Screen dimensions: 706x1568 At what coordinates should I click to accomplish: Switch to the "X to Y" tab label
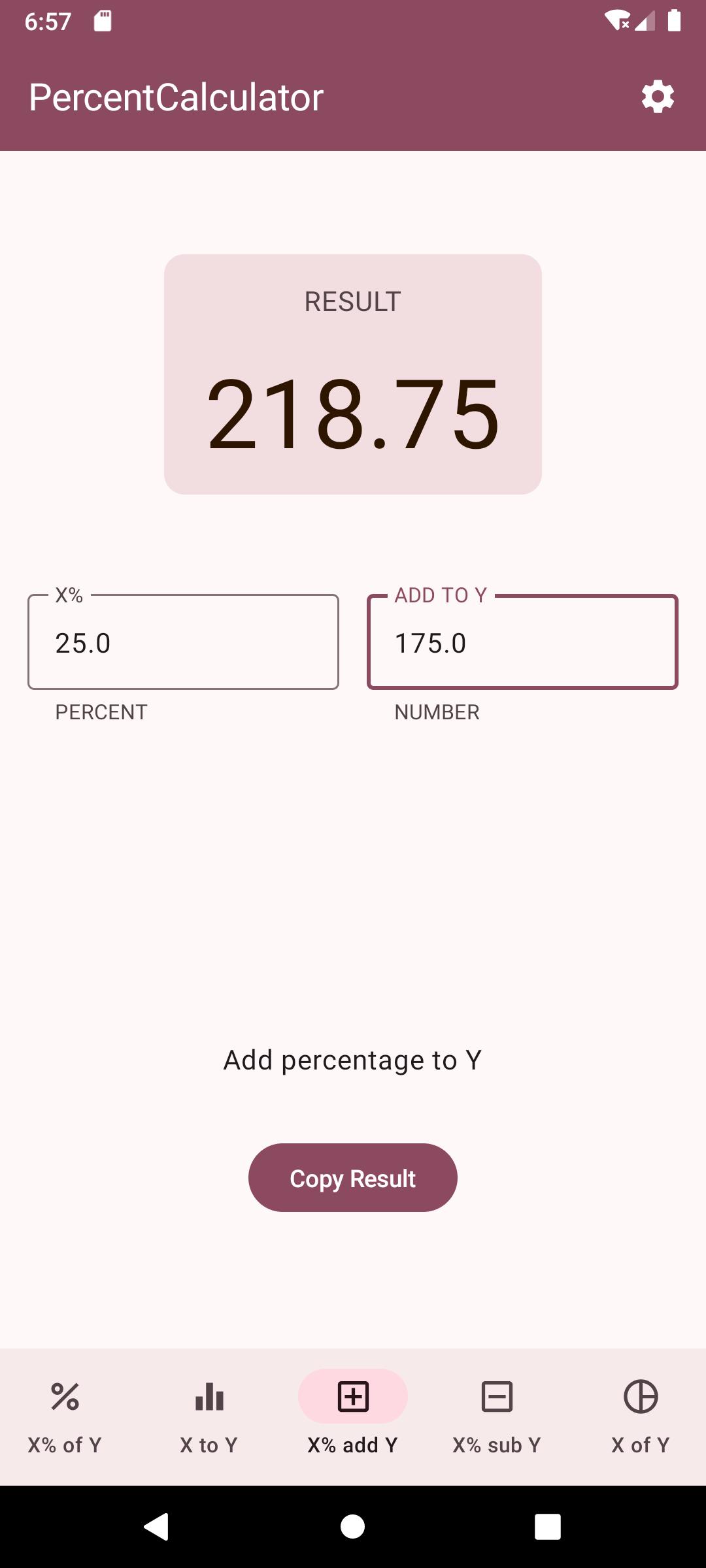coord(209,1445)
